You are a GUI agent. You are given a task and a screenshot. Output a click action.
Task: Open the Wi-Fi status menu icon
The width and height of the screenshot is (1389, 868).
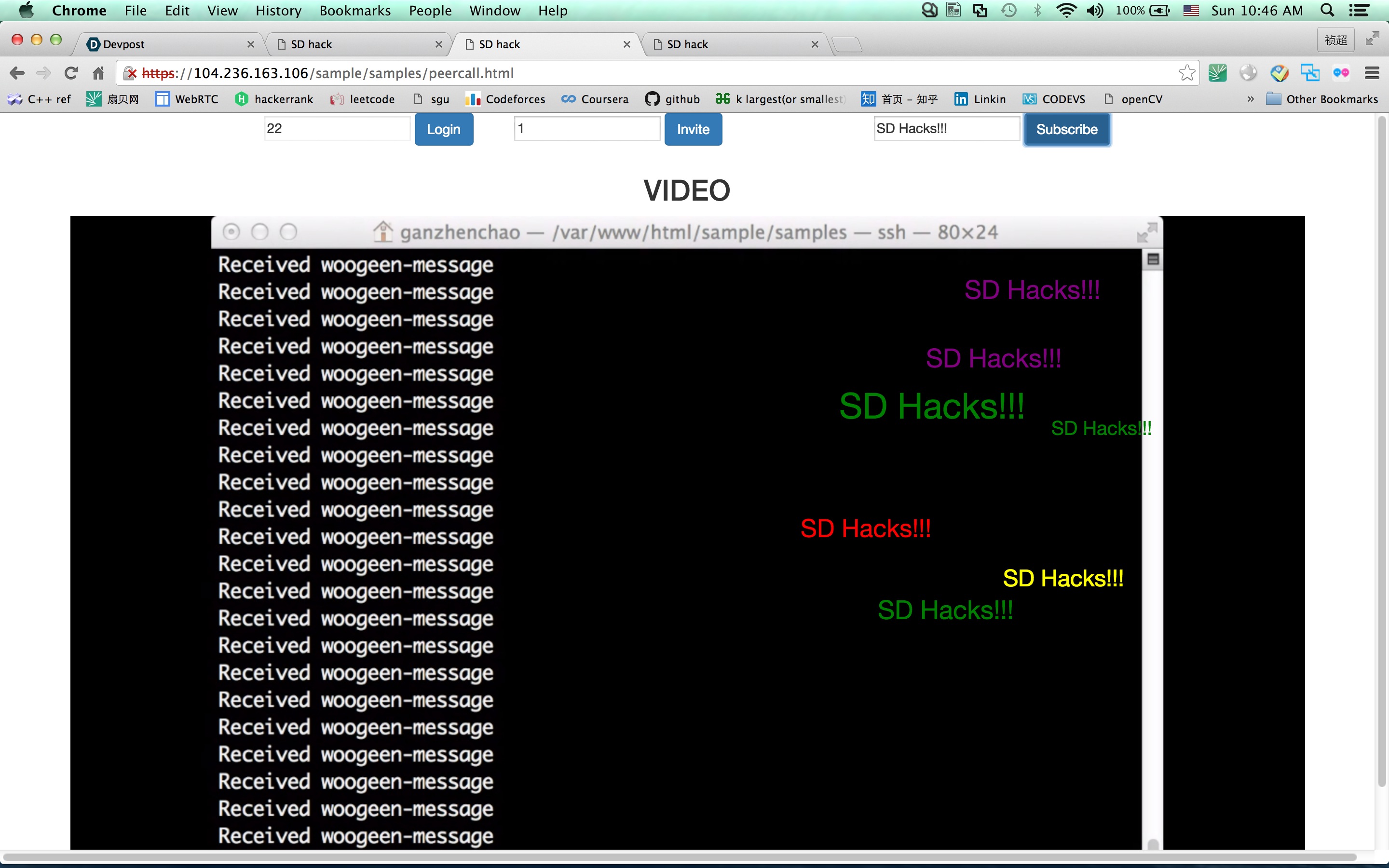(x=1066, y=10)
